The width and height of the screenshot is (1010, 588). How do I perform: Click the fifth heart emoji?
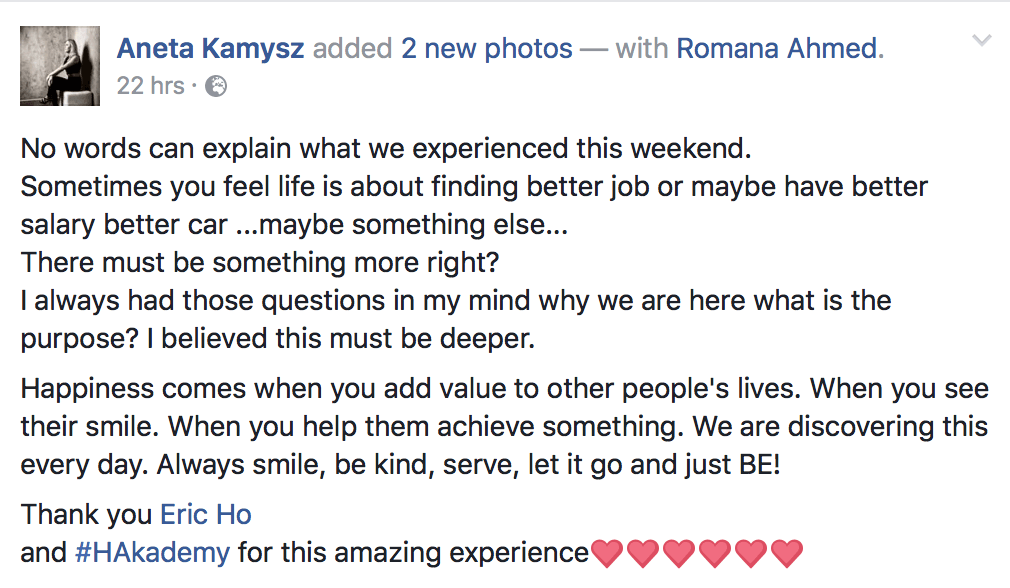click(751, 552)
